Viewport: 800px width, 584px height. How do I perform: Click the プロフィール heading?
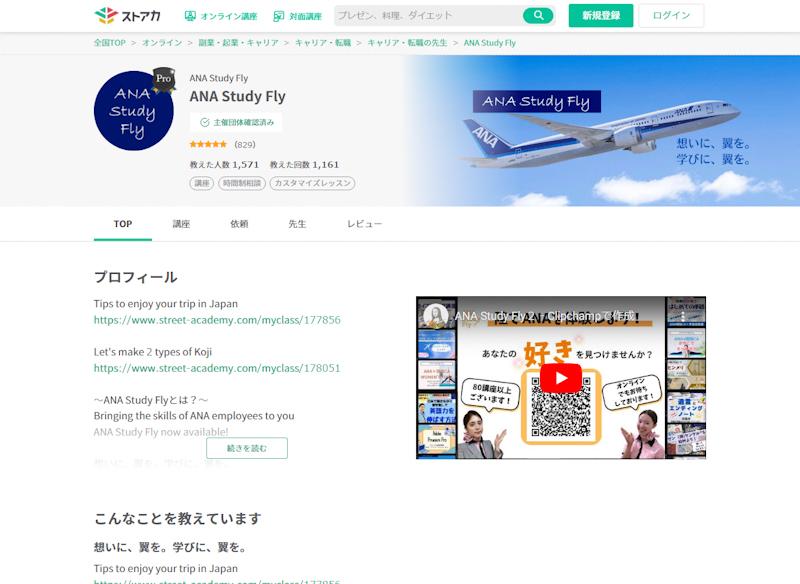[x=136, y=277]
